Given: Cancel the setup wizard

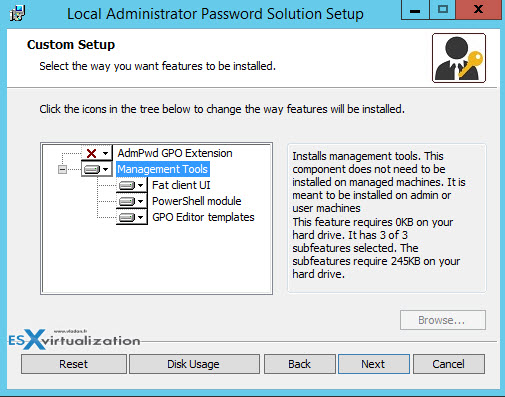Looking at the screenshot, I should tap(449, 364).
